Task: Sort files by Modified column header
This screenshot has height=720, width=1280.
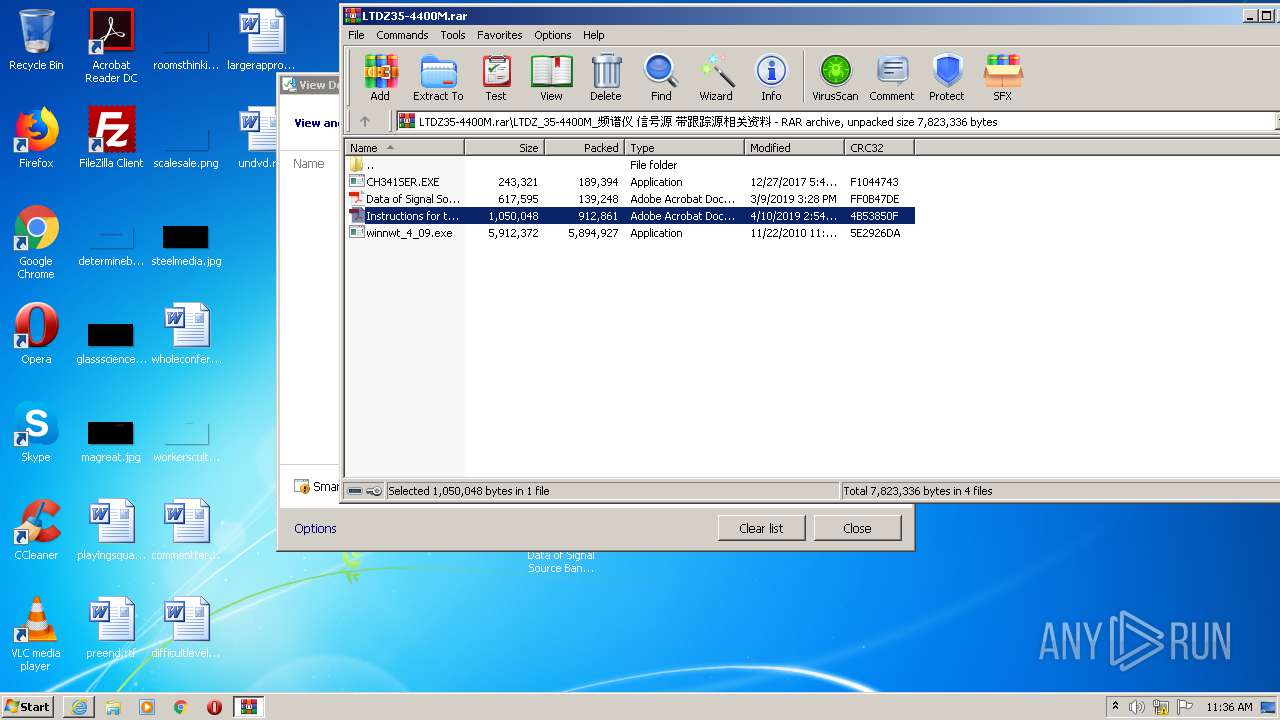Action: pyautogui.click(x=795, y=147)
